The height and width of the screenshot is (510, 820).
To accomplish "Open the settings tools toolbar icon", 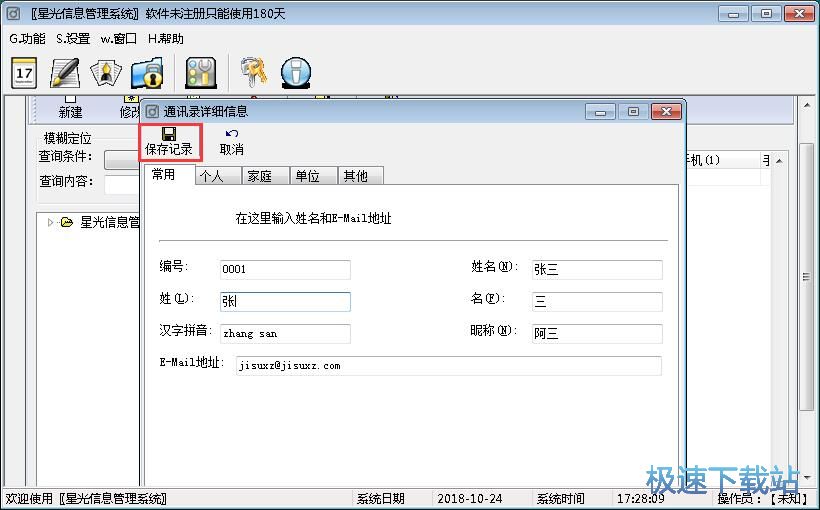I will [201, 73].
